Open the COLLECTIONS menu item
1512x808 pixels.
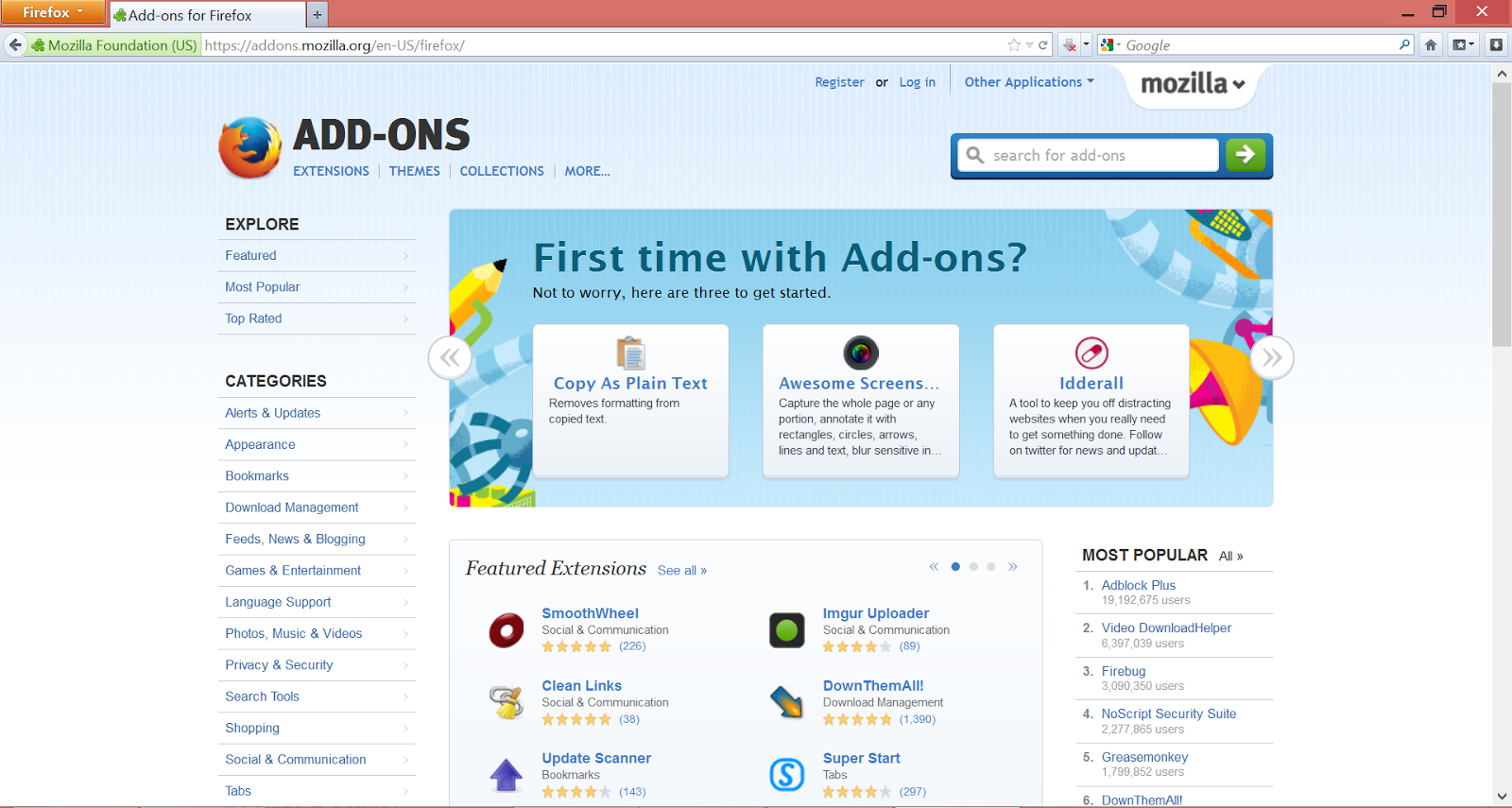[502, 171]
